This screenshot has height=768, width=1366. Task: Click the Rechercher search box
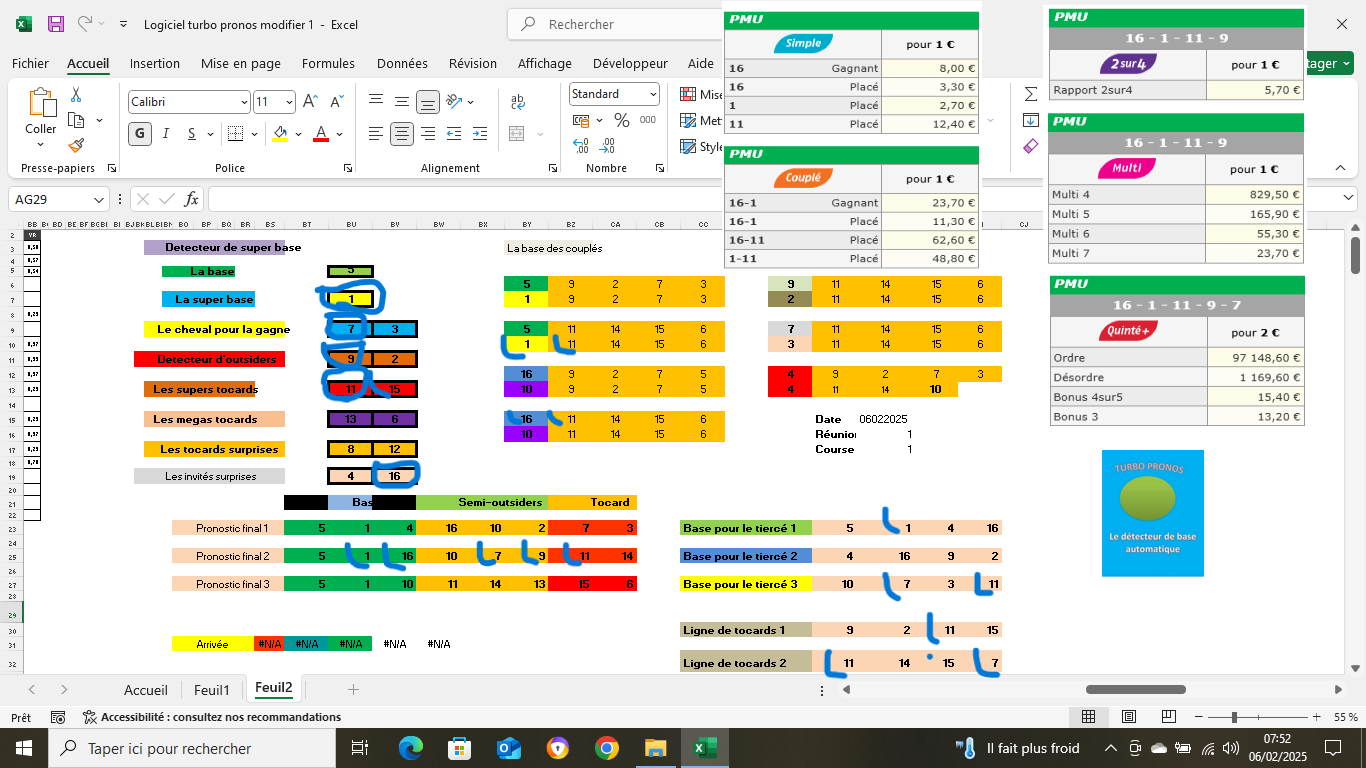616,24
